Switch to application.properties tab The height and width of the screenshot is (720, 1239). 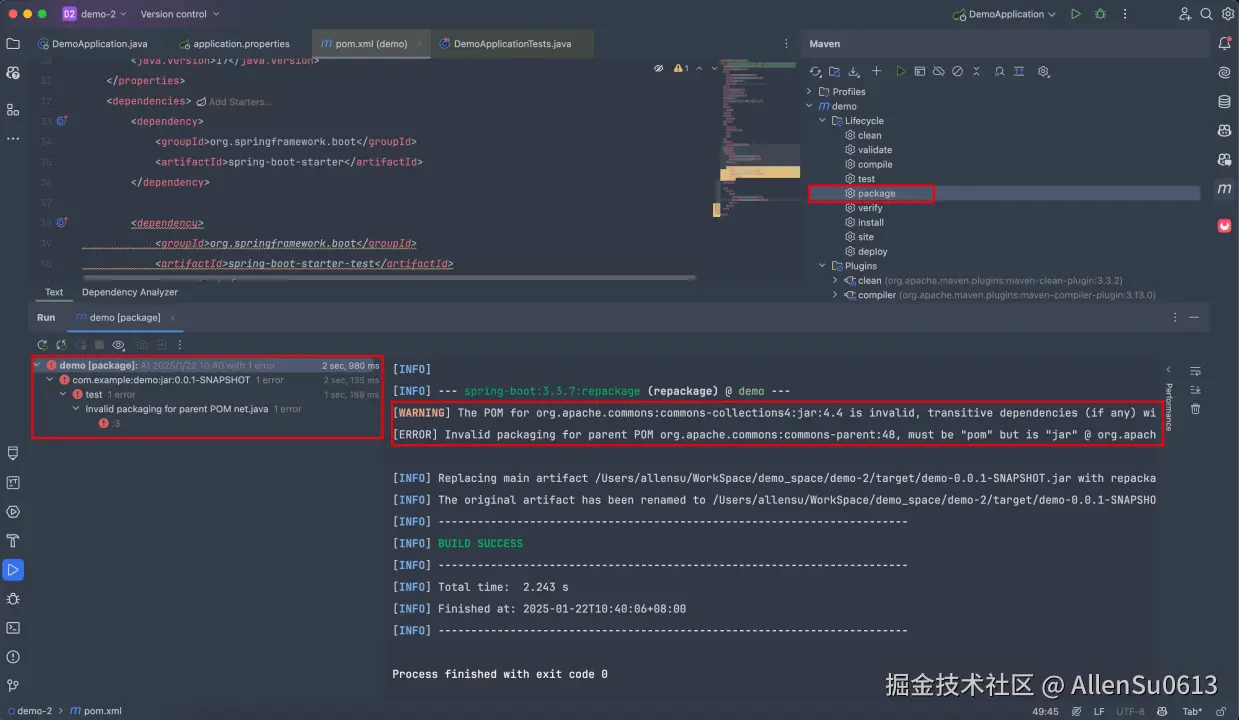point(233,44)
